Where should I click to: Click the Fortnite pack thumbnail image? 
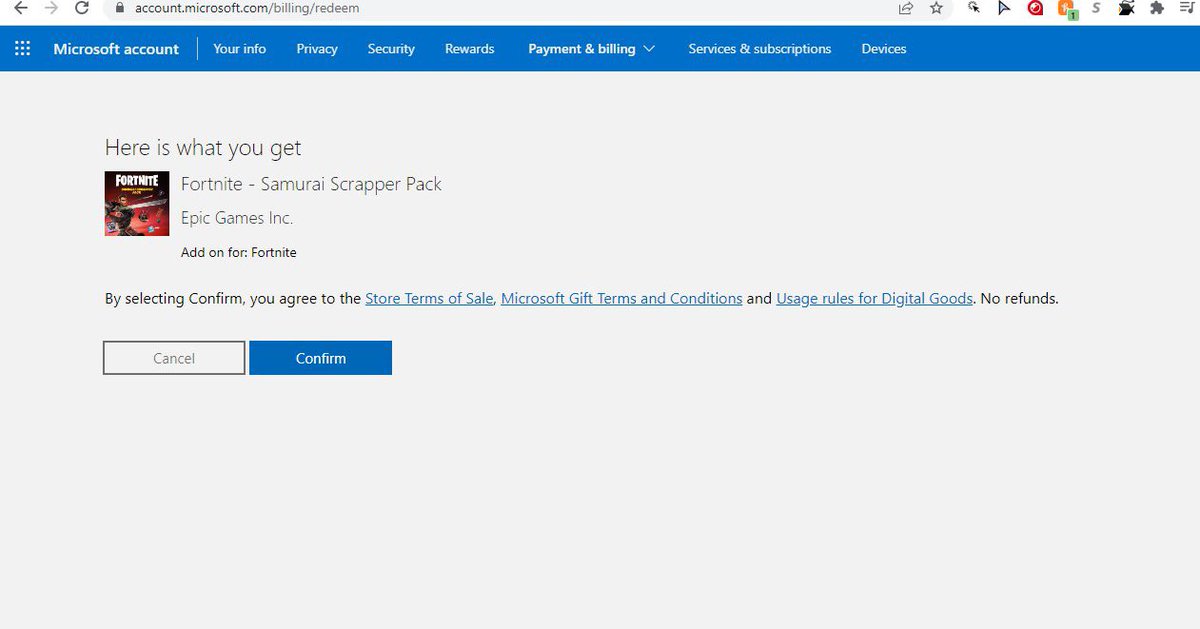(137, 204)
